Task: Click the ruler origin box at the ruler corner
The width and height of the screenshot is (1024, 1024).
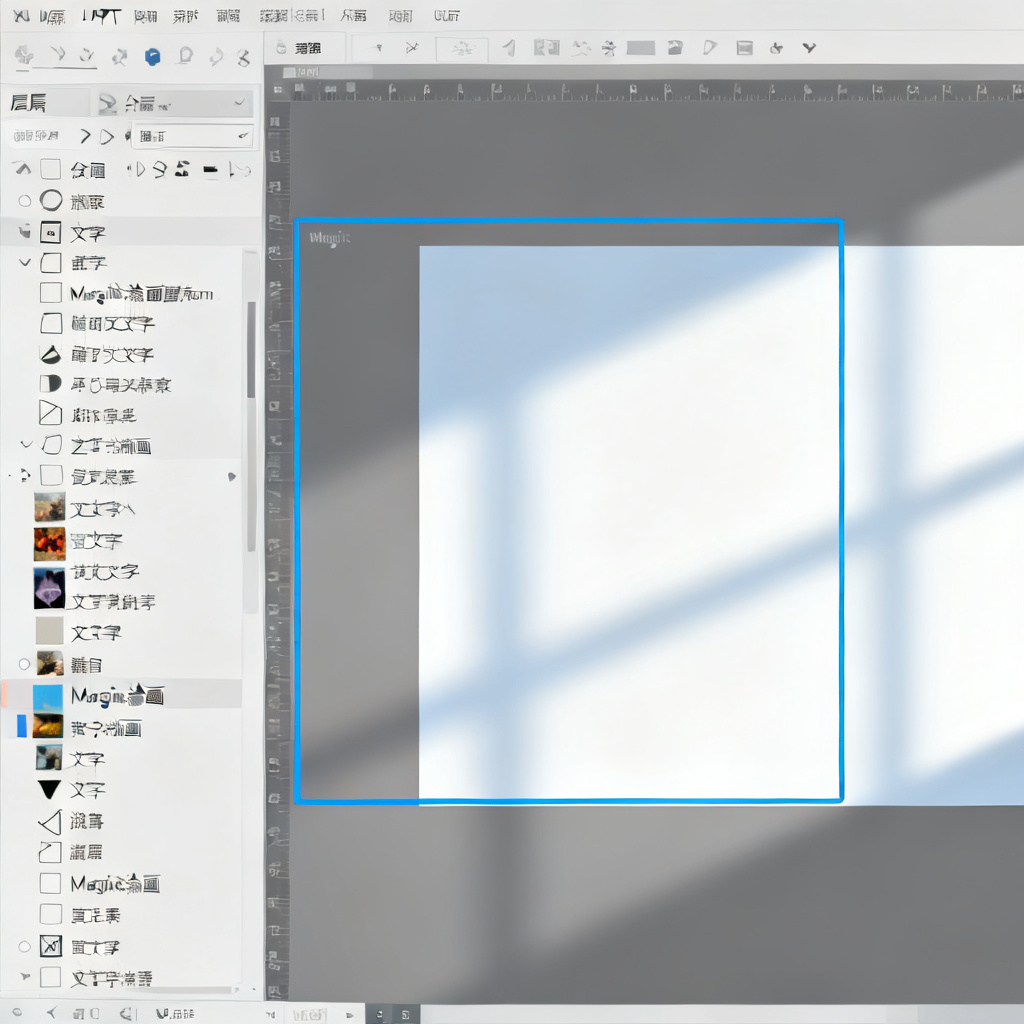Action: (x=278, y=90)
